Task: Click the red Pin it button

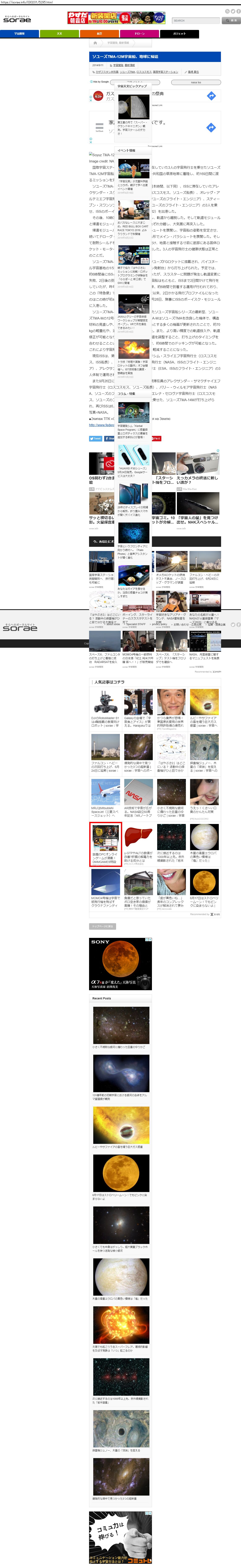Action: point(156,438)
